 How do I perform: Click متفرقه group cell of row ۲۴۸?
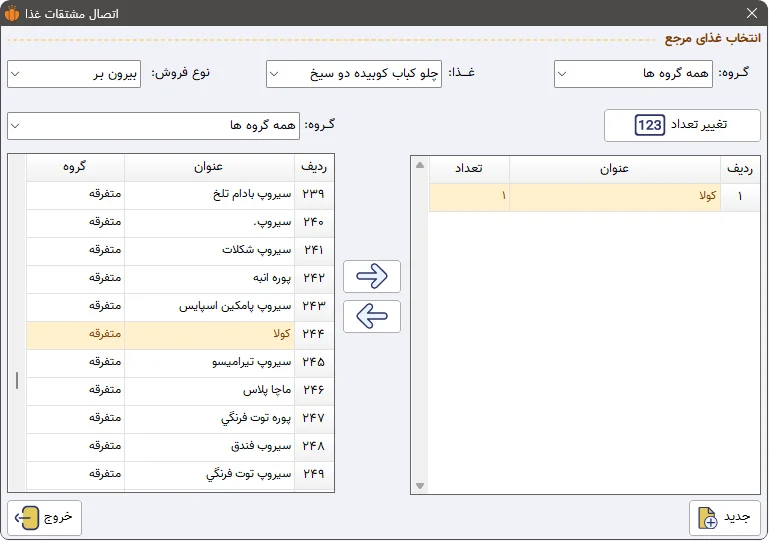tap(75, 446)
